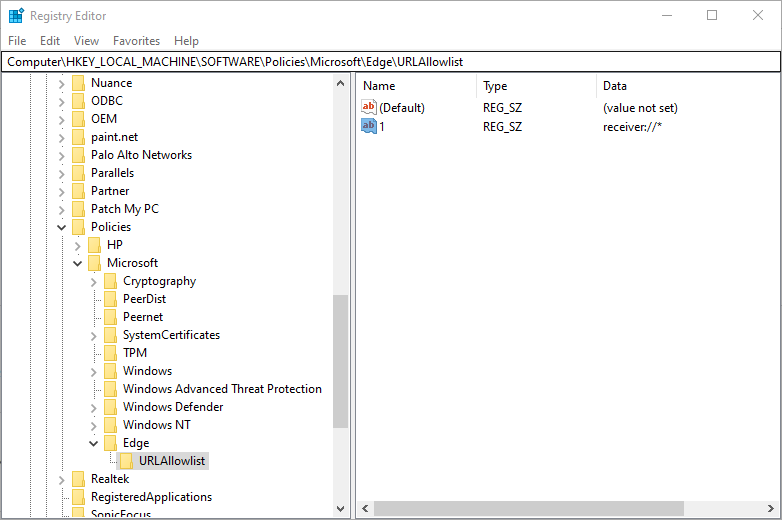The height and width of the screenshot is (520, 782).
Task: Click the paint.net folder icon
Action: tap(78, 137)
